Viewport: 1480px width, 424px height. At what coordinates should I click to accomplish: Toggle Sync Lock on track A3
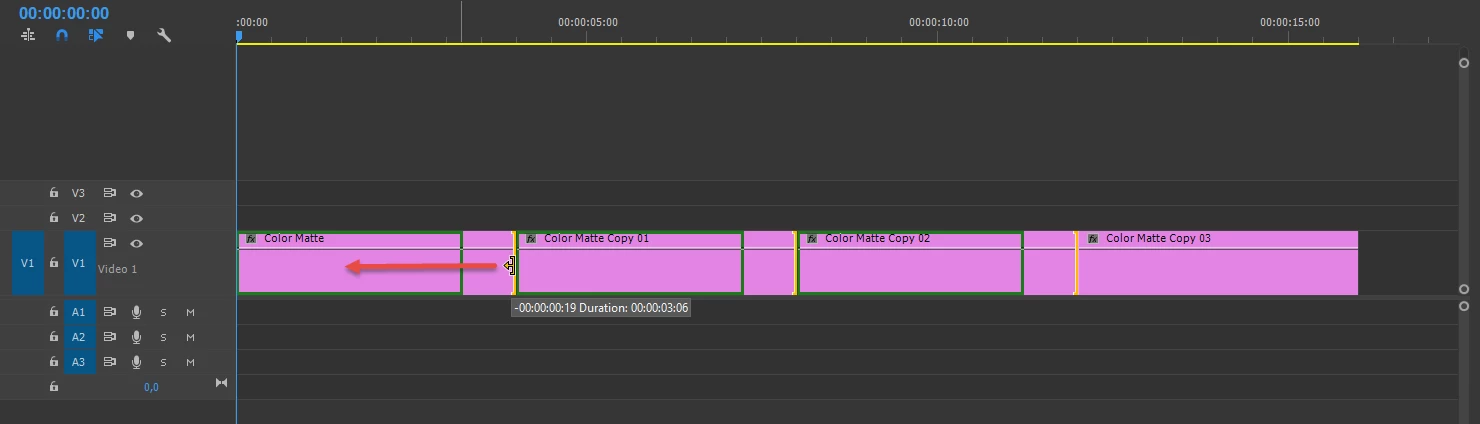point(110,362)
